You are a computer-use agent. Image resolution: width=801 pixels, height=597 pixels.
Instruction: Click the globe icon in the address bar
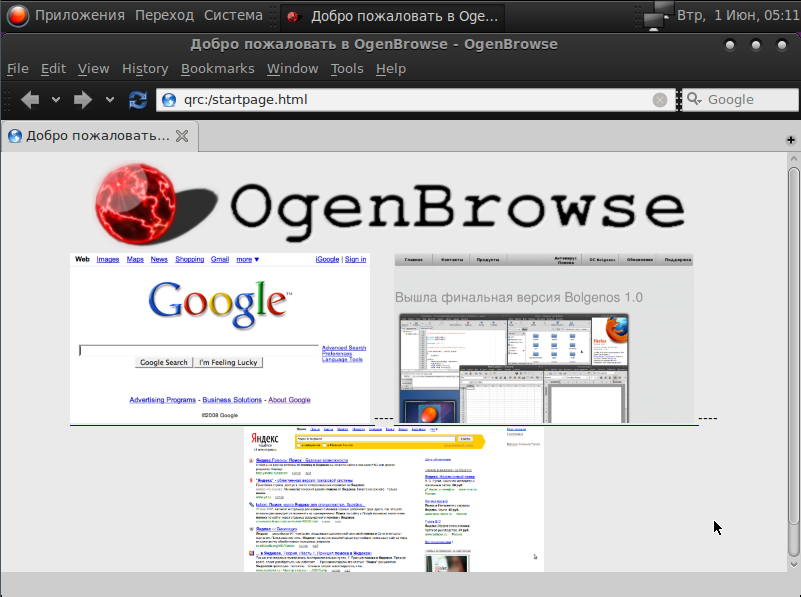click(x=169, y=100)
